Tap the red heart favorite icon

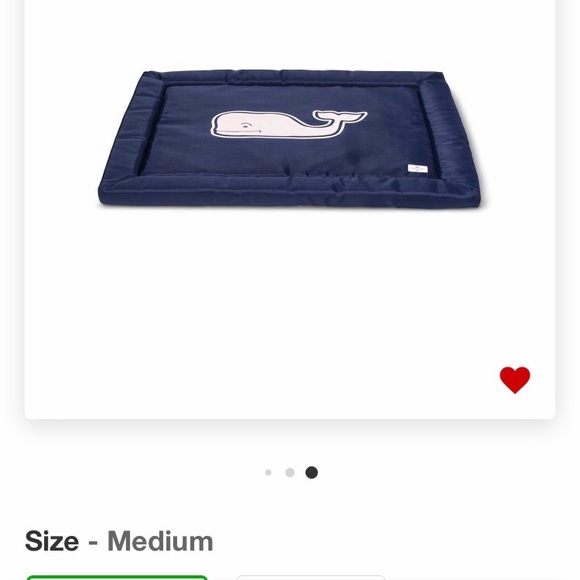point(515,380)
